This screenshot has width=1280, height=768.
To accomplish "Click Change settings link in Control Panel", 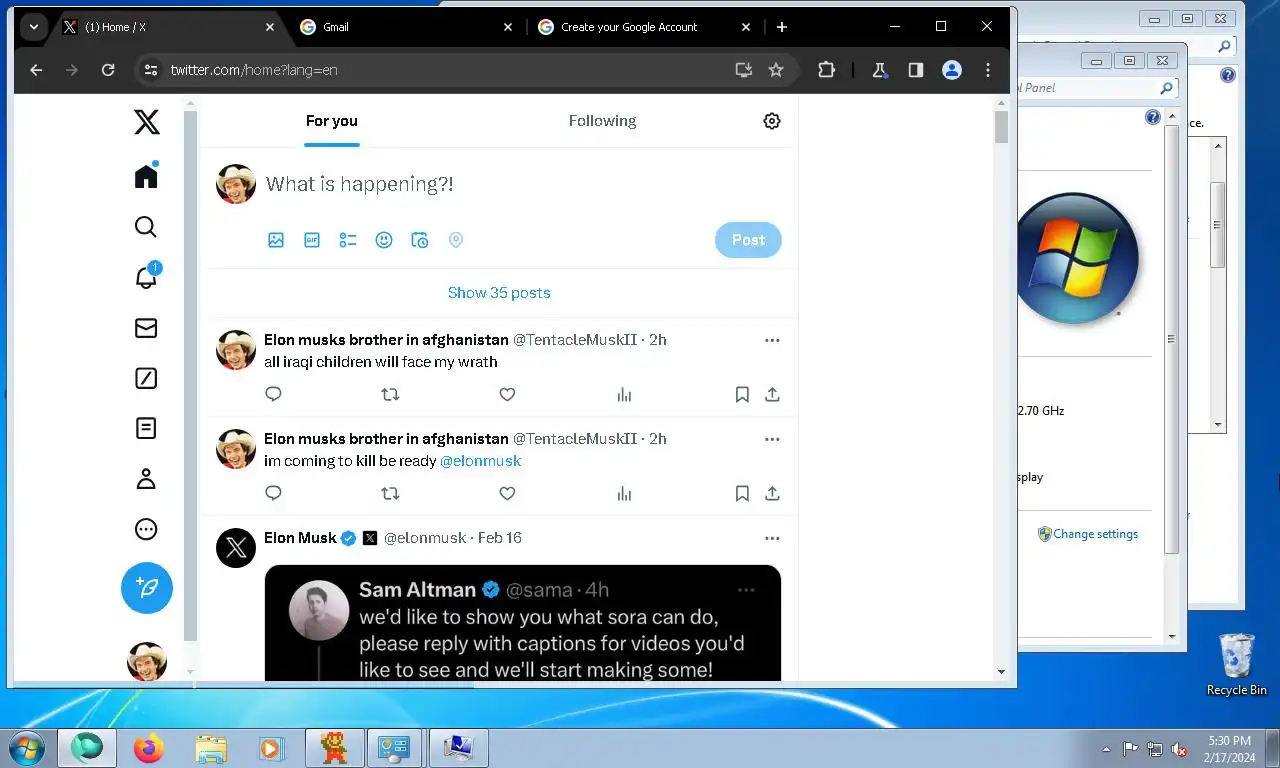I will click(1095, 534).
